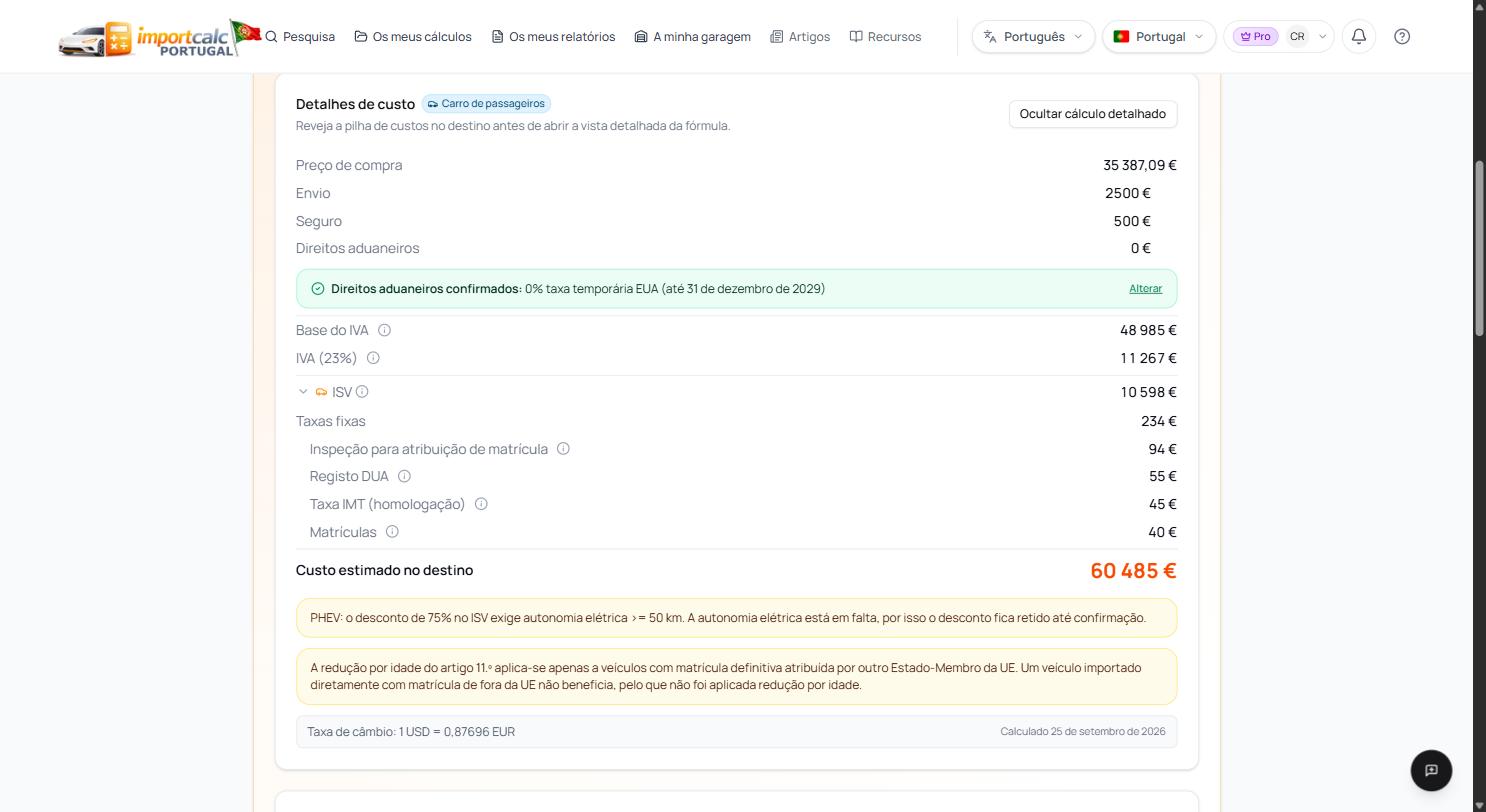Show info for Taxa IMT (homologação)
This screenshot has width=1486, height=812.
pos(481,504)
